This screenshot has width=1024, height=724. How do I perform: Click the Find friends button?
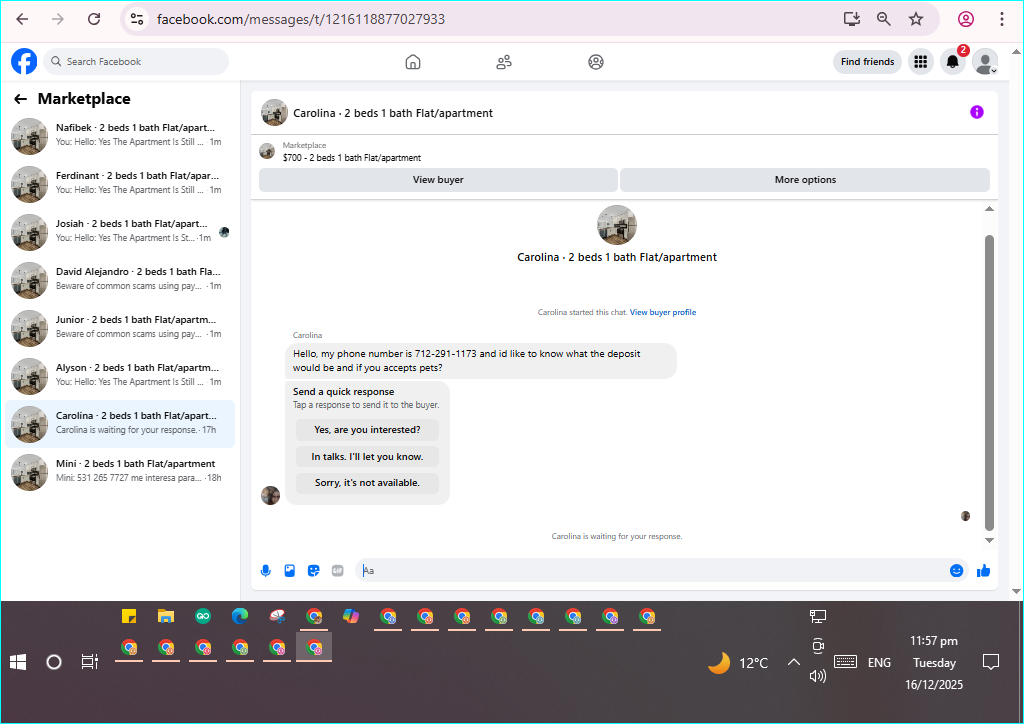tap(867, 61)
